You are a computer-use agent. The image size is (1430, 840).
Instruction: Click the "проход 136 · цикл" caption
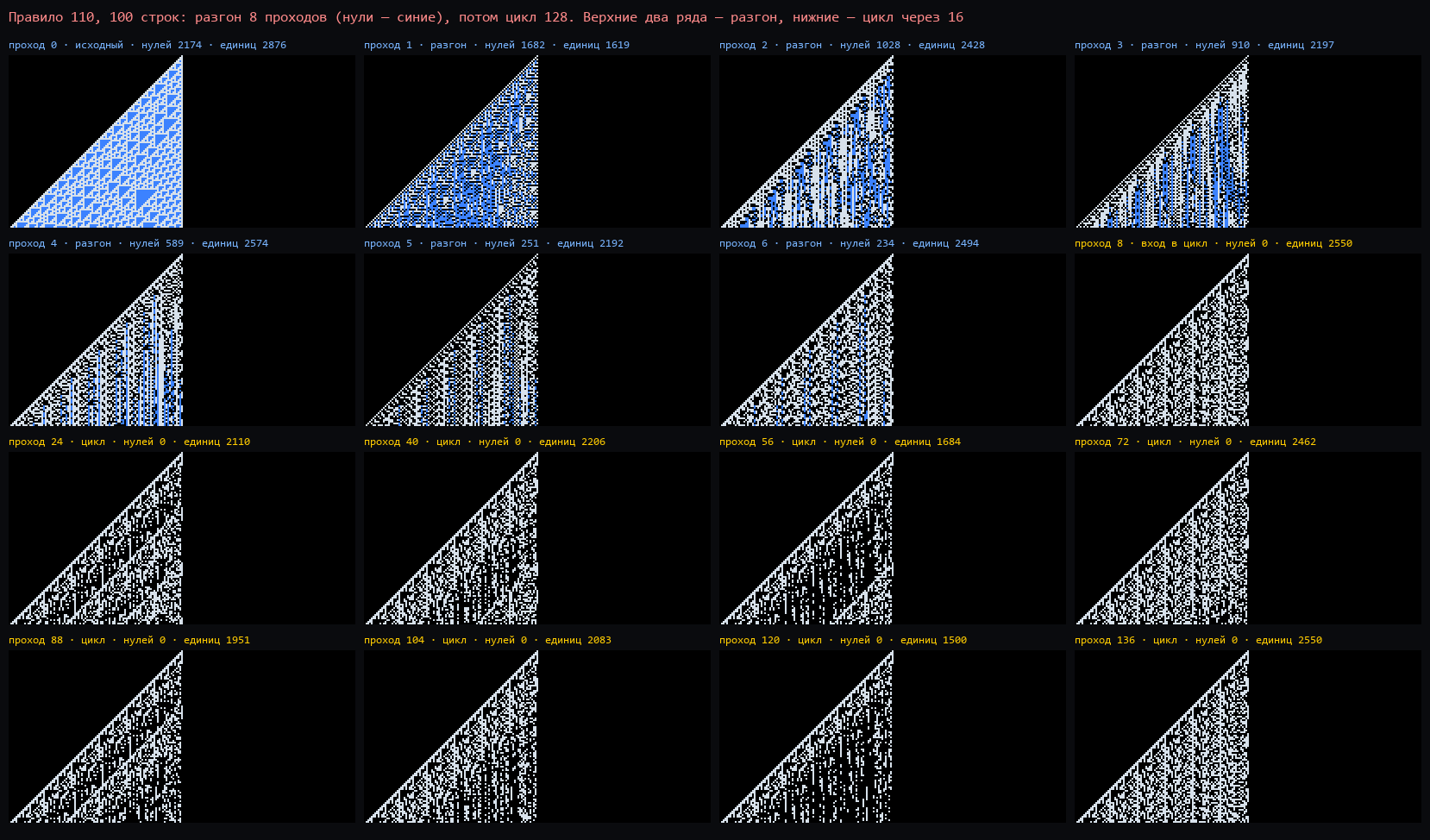click(1198, 640)
